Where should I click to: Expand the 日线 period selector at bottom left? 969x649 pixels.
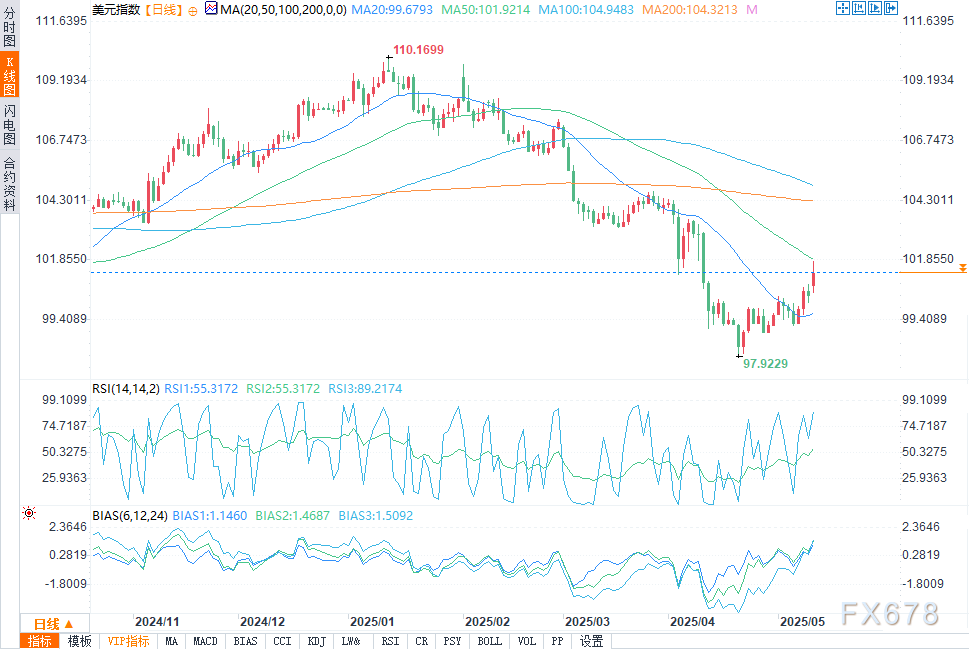click(54, 622)
